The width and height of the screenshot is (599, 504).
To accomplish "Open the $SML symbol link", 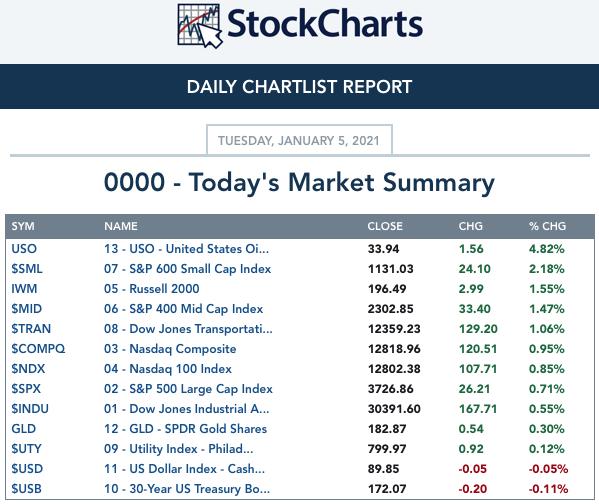I will [x=27, y=269].
